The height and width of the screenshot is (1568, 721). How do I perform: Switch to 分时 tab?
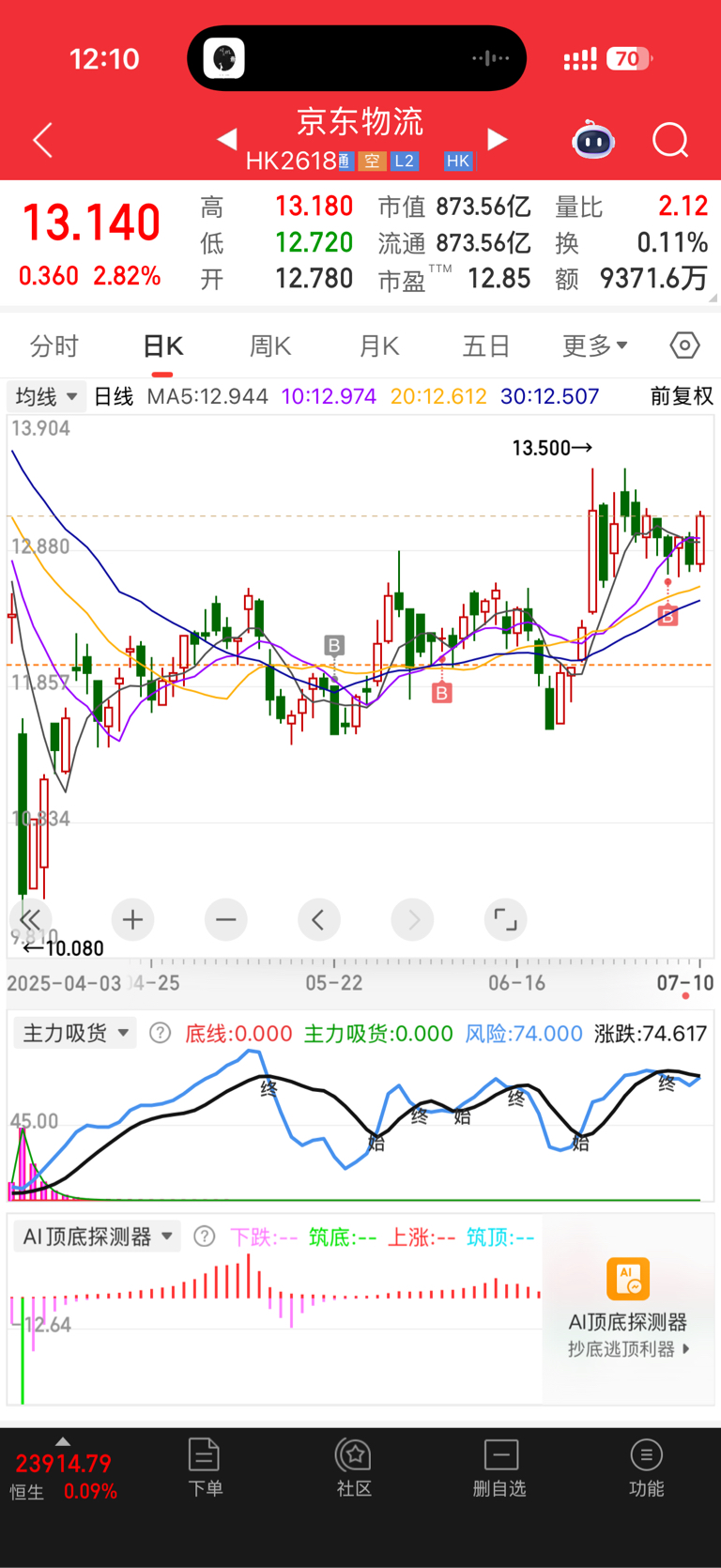[54, 346]
